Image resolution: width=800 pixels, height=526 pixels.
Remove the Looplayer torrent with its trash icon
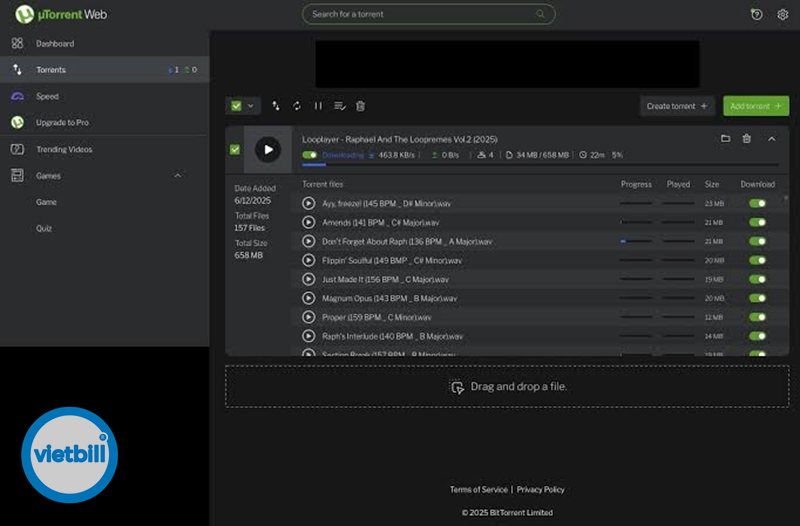pos(746,138)
